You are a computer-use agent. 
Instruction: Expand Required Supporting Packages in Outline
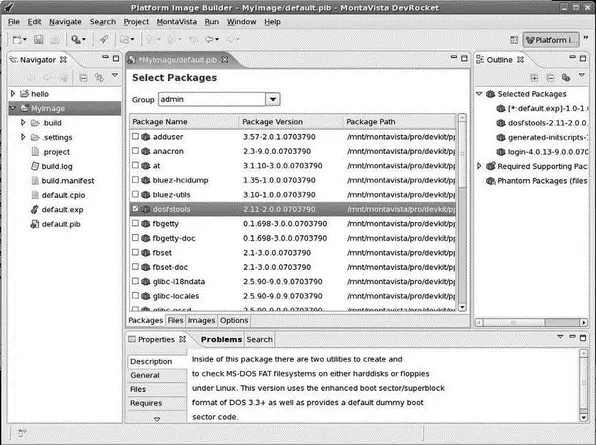[x=479, y=166]
